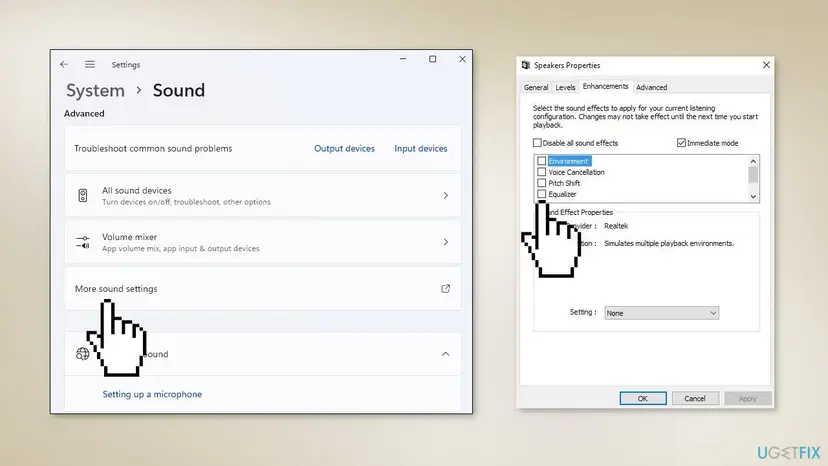Switch to the Advanced tab

651,87
